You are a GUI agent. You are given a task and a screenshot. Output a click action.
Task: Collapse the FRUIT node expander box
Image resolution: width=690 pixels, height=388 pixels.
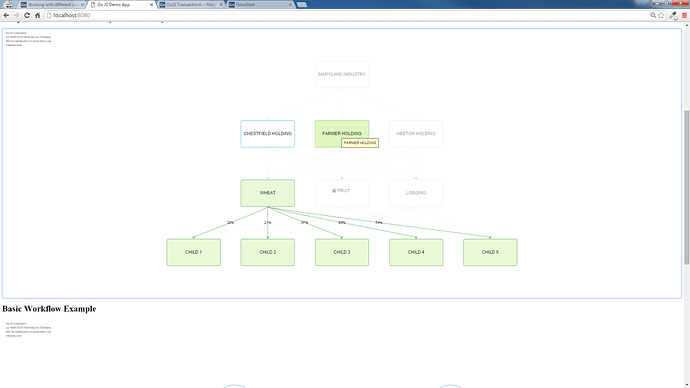coord(334,190)
